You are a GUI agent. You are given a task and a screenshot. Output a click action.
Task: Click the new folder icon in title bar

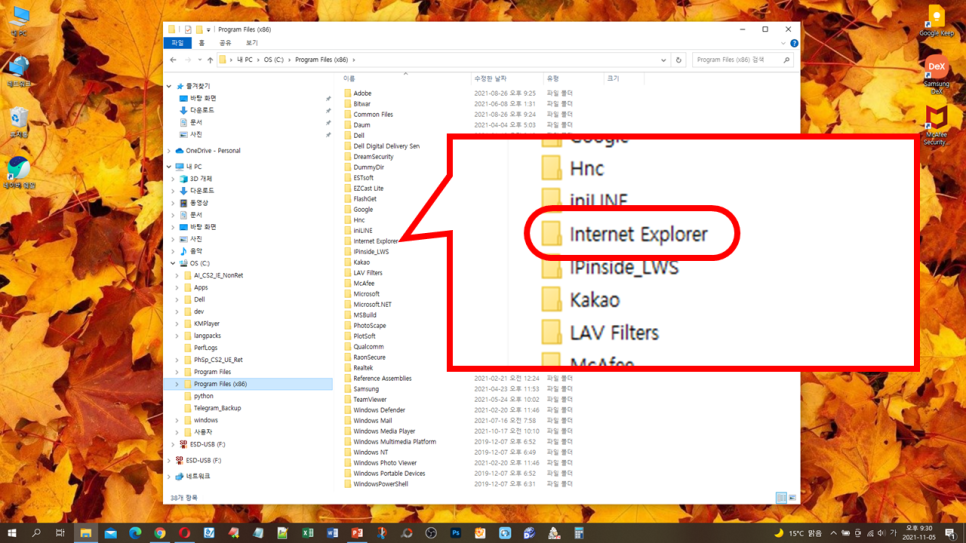pos(199,29)
